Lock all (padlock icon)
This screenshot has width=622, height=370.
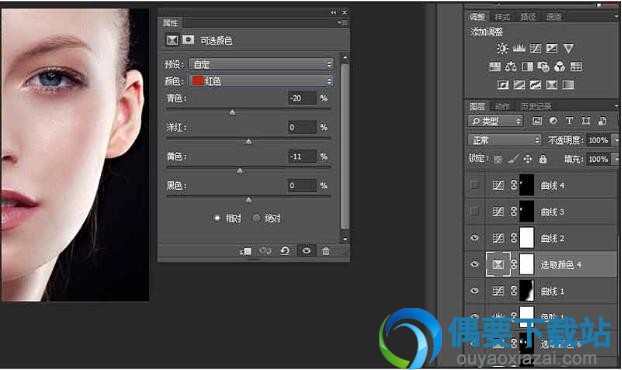[x=543, y=159]
